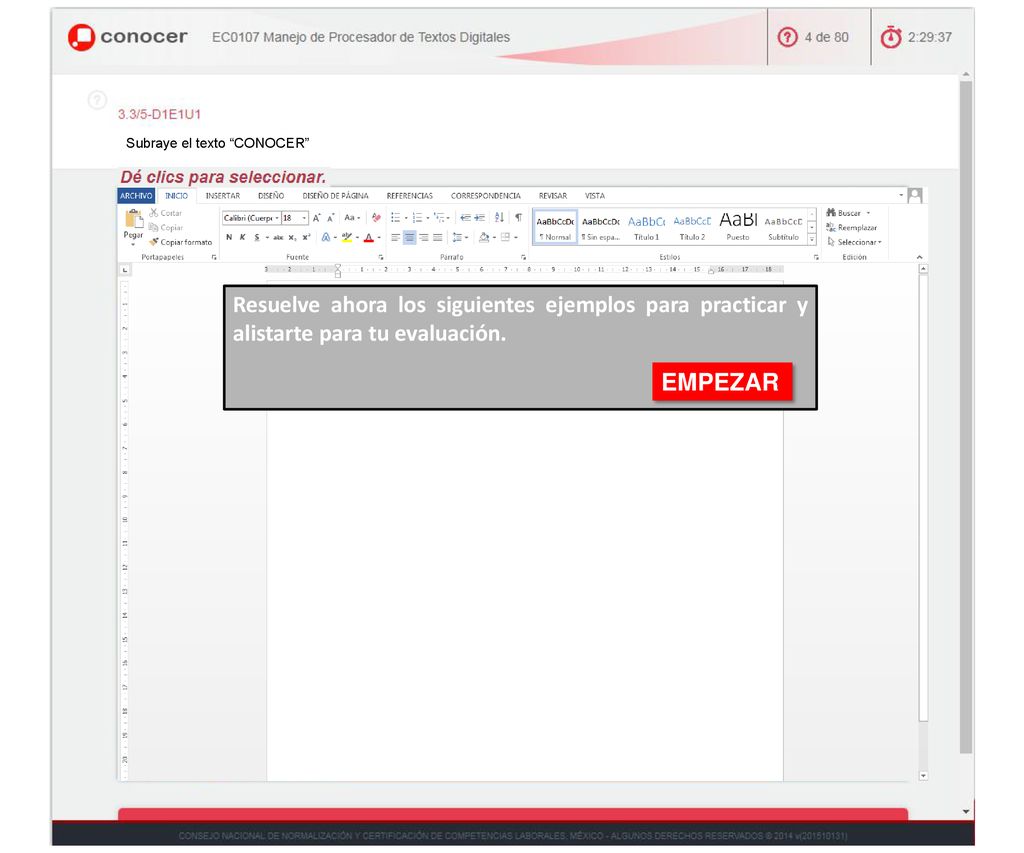Click the numbered list icon

tap(417, 218)
